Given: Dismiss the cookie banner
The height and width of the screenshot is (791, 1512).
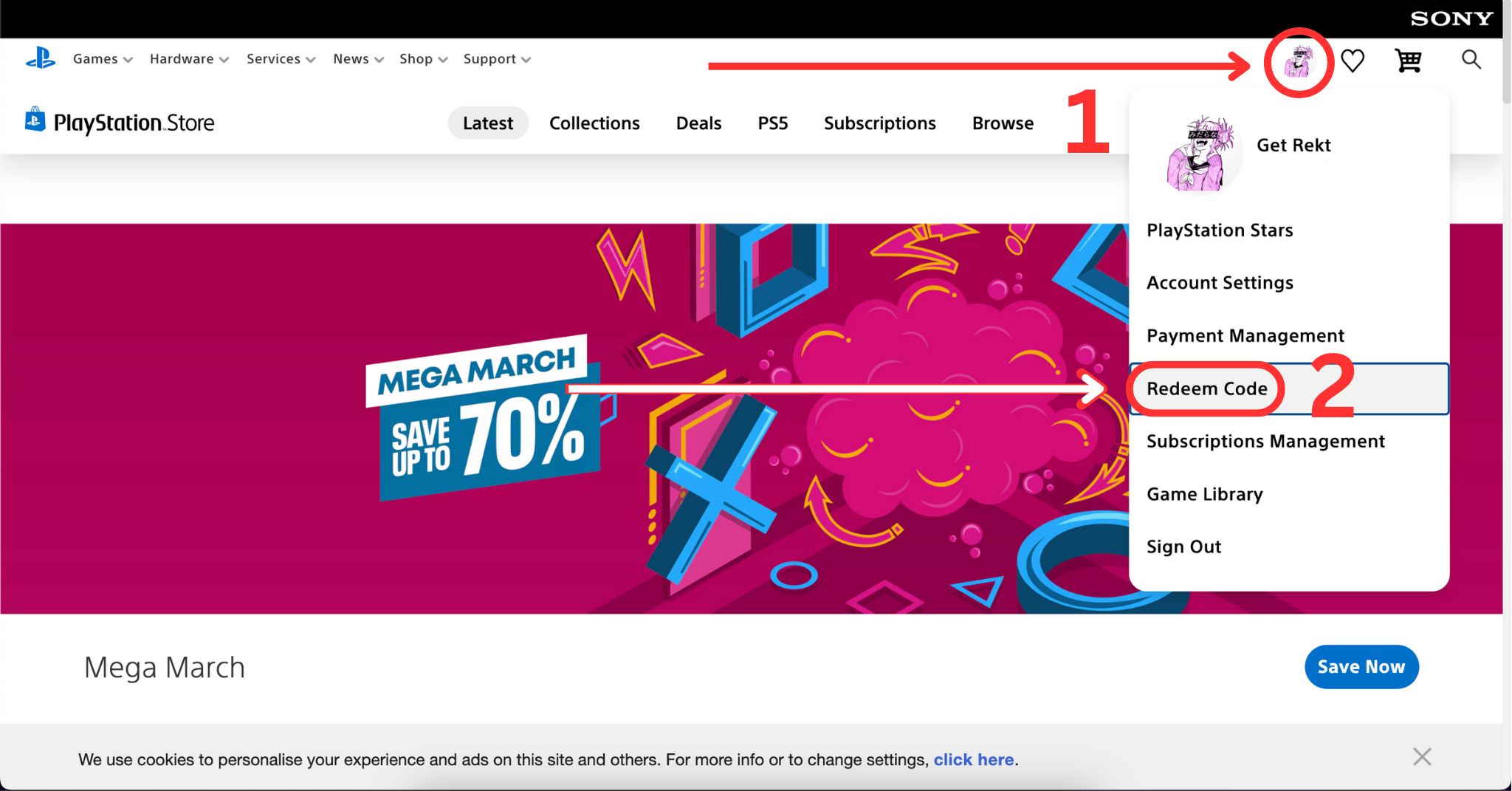Looking at the screenshot, I should click(x=1422, y=757).
